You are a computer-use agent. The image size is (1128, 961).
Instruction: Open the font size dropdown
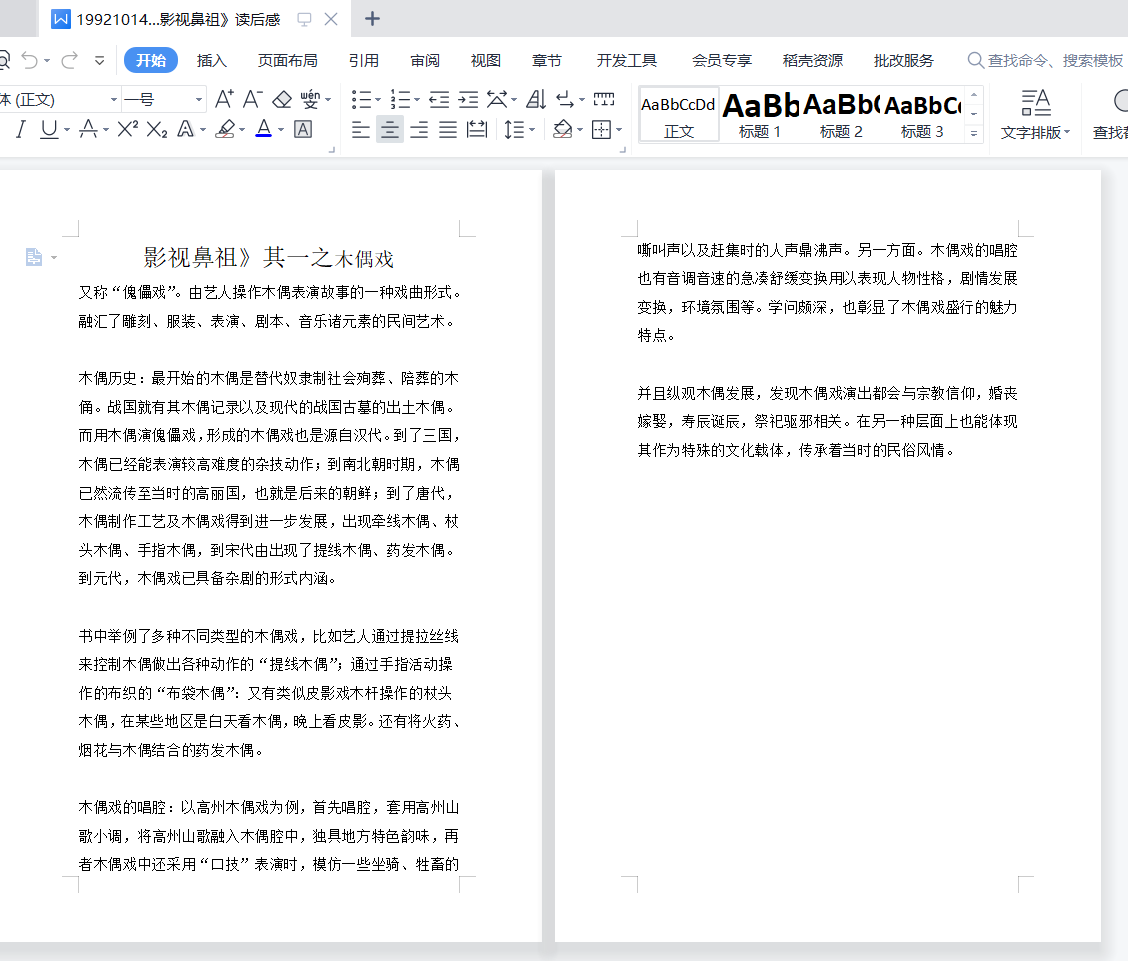[198, 100]
